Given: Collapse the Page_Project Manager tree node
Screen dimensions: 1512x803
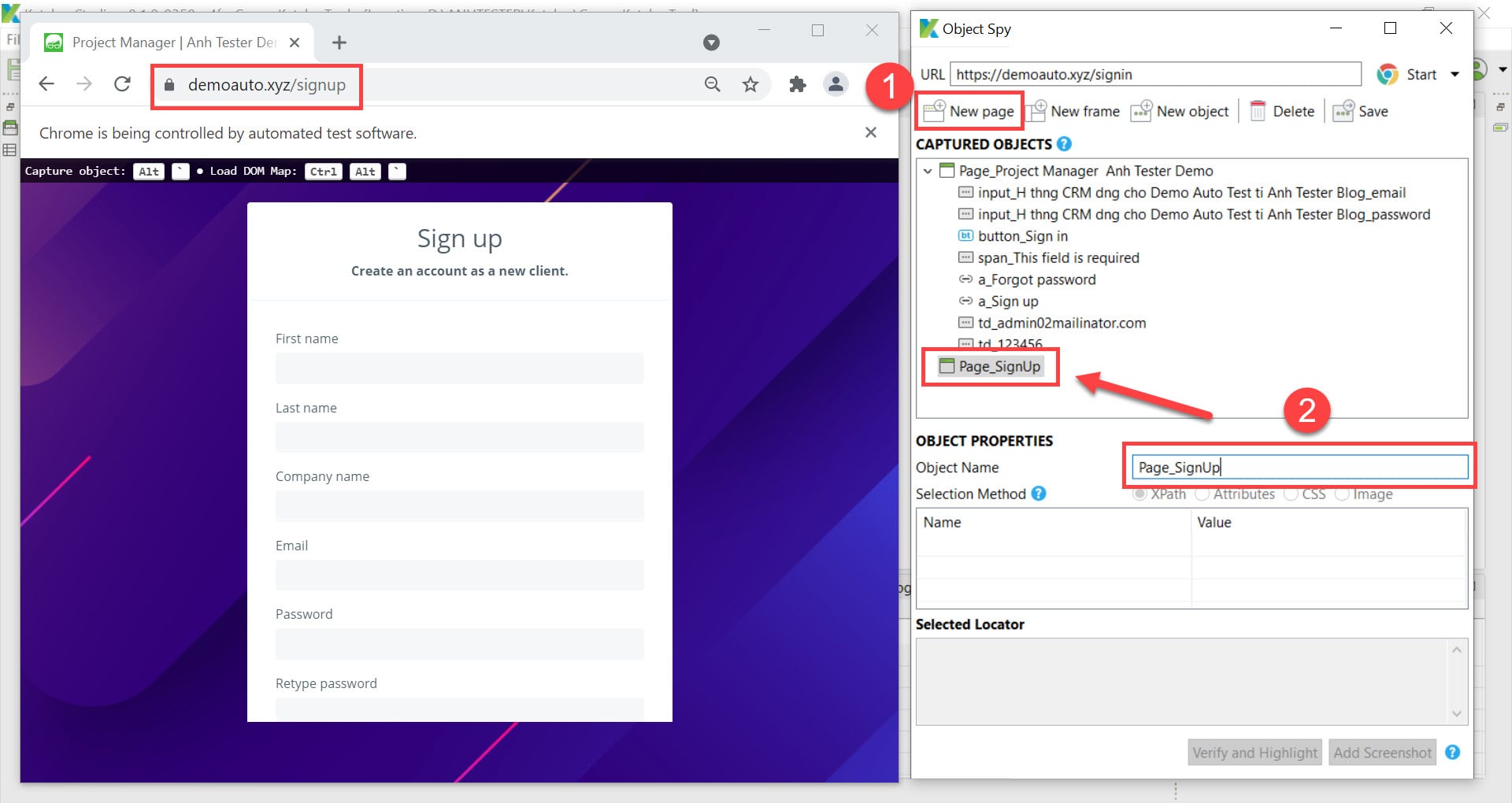Looking at the screenshot, I should pos(928,171).
